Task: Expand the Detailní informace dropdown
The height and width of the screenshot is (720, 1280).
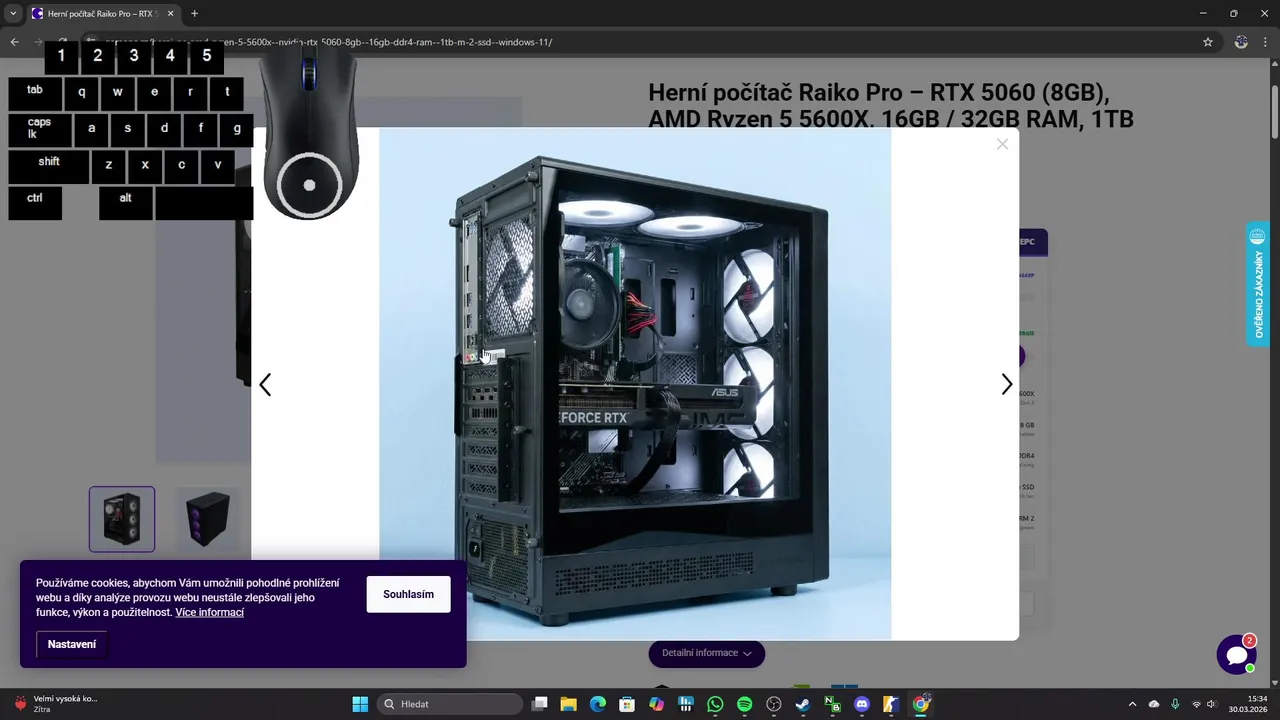Action: pyautogui.click(x=707, y=653)
